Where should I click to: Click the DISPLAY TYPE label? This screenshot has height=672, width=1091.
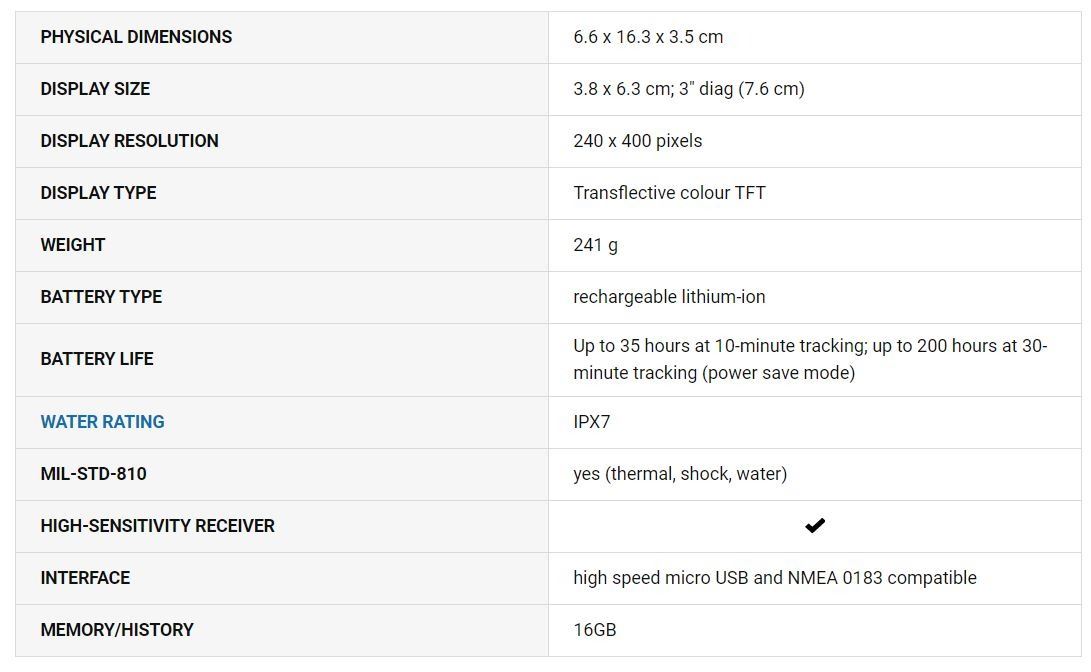point(98,193)
